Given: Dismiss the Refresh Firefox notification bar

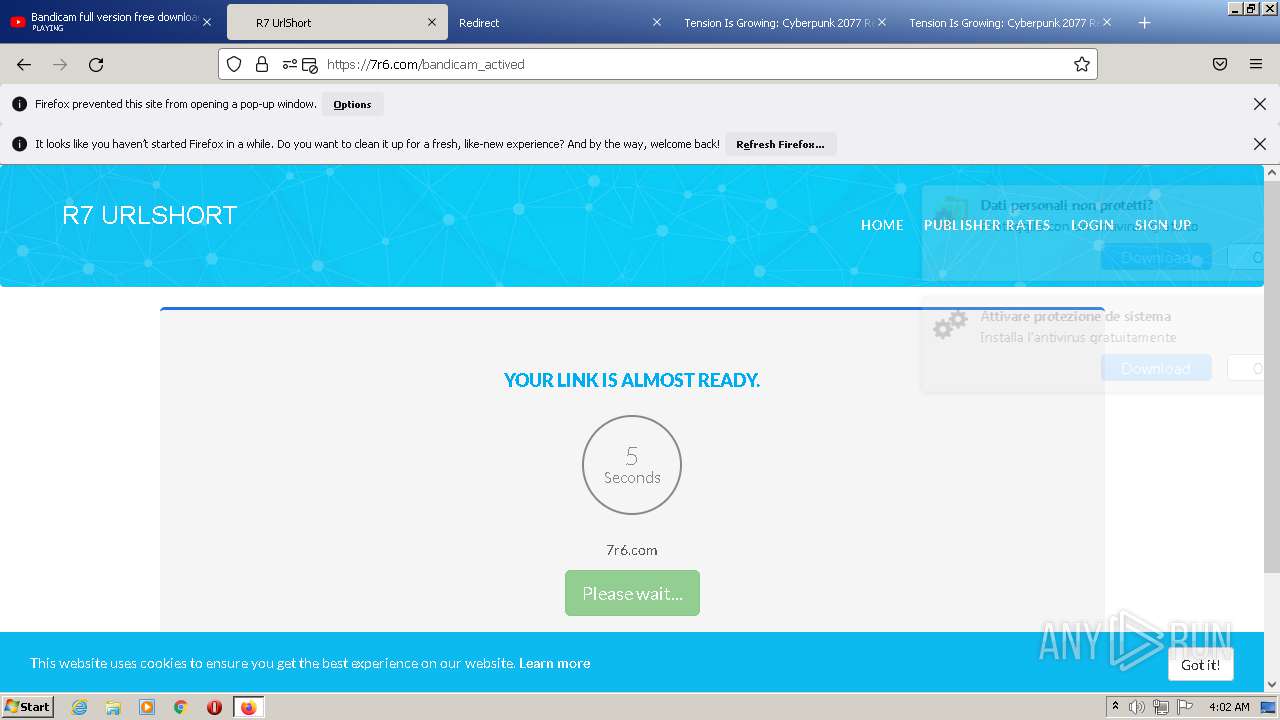Looking at the screenshot, I should pos(1260,144).
